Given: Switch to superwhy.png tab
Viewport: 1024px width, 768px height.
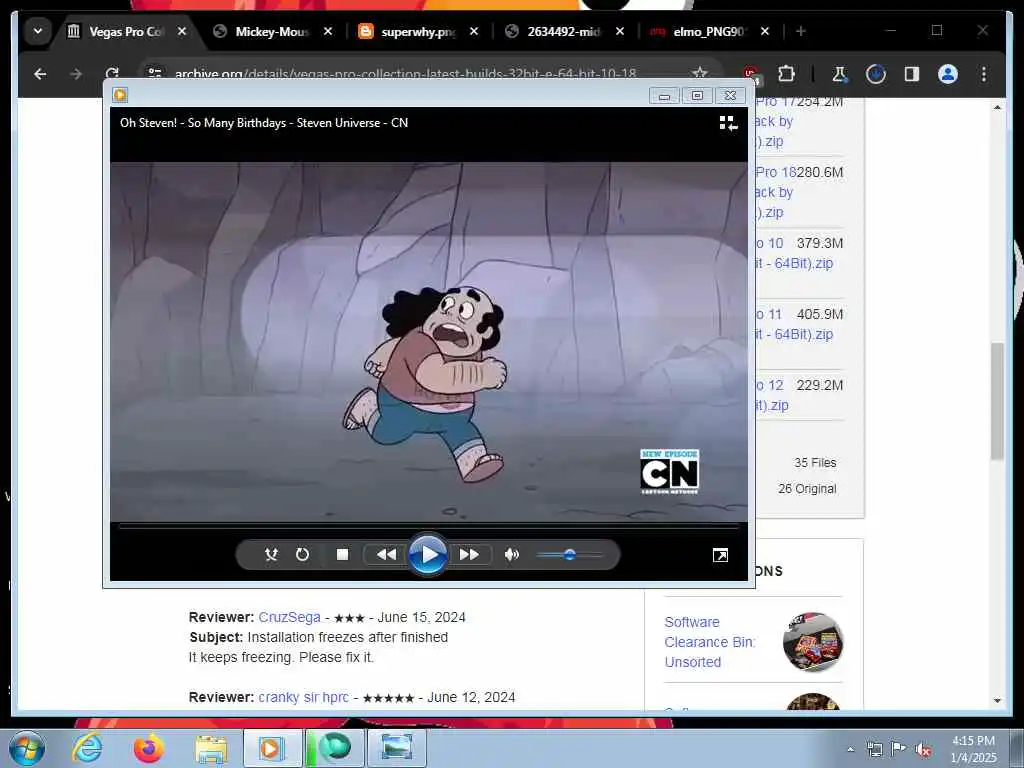Looking at the screenshot, I should [418, 31].
